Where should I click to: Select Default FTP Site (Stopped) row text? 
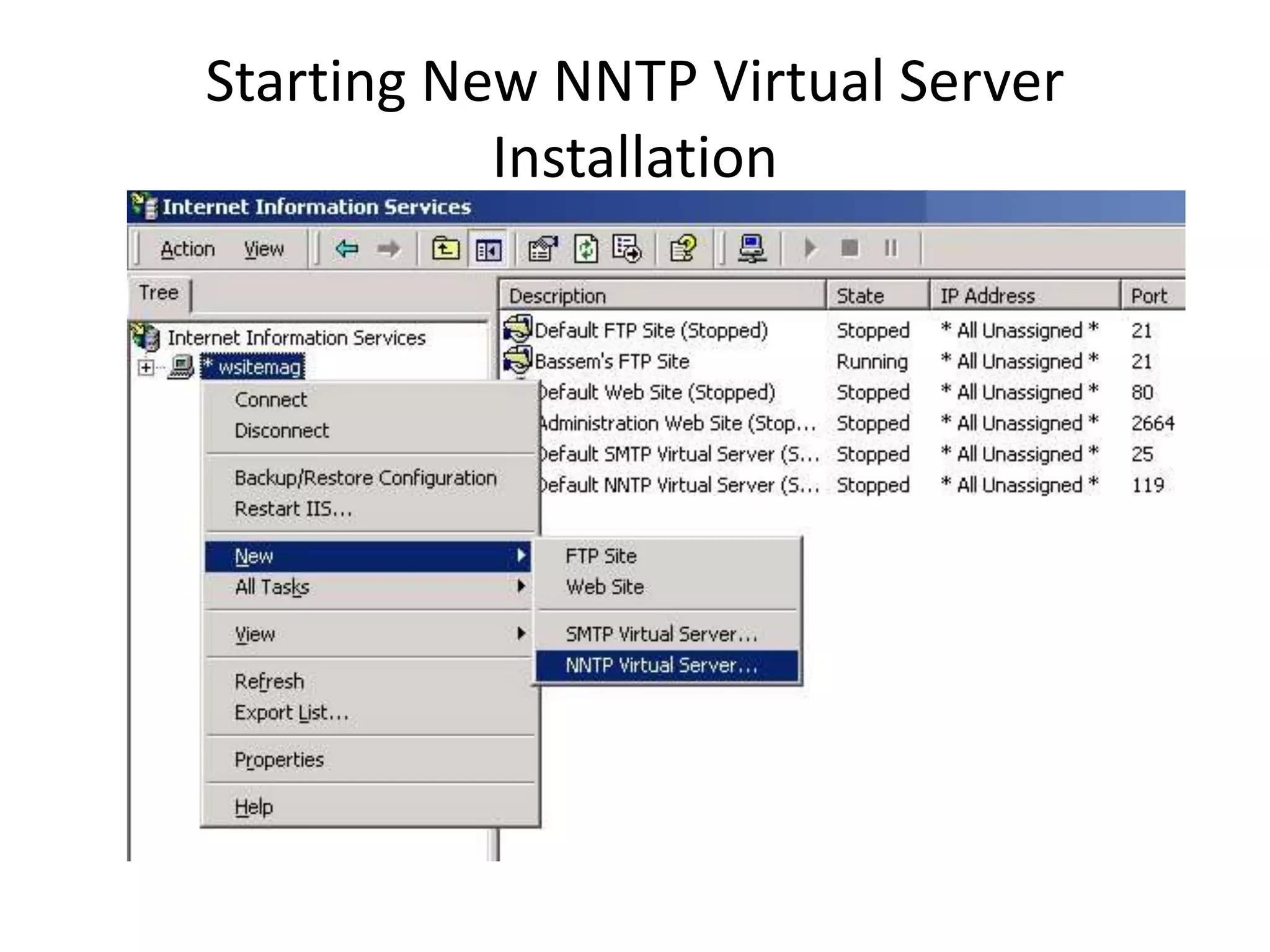651,330
